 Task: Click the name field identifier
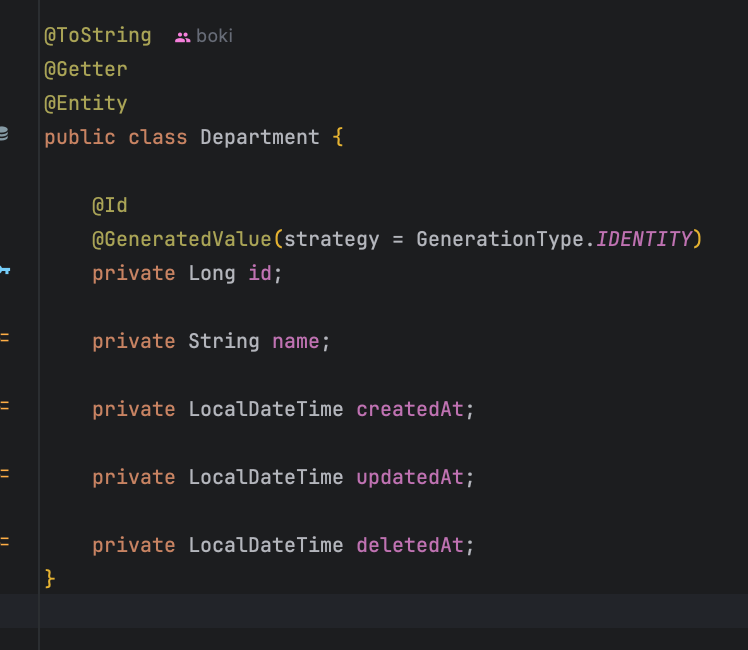pyautogui.click(x=296, y=341)
